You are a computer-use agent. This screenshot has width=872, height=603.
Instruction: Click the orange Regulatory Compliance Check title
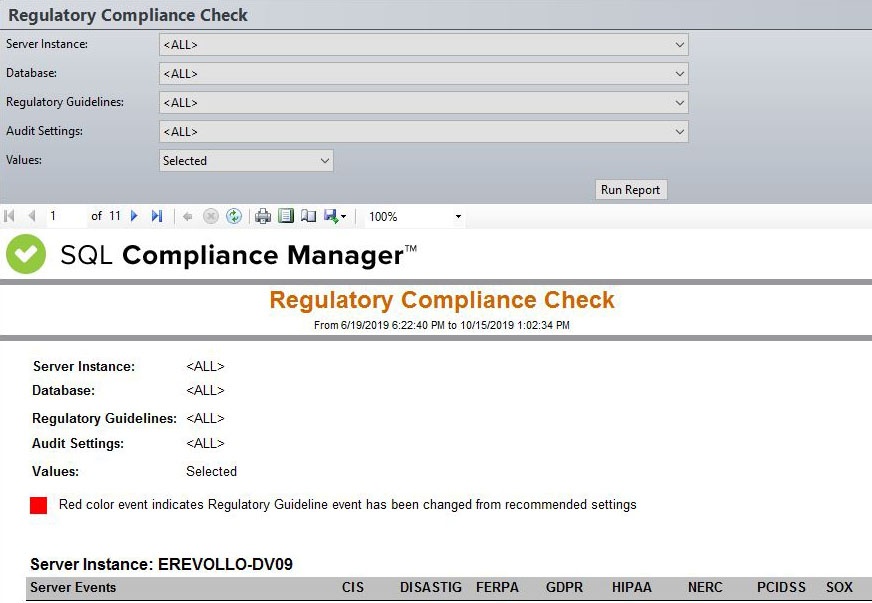442,300
